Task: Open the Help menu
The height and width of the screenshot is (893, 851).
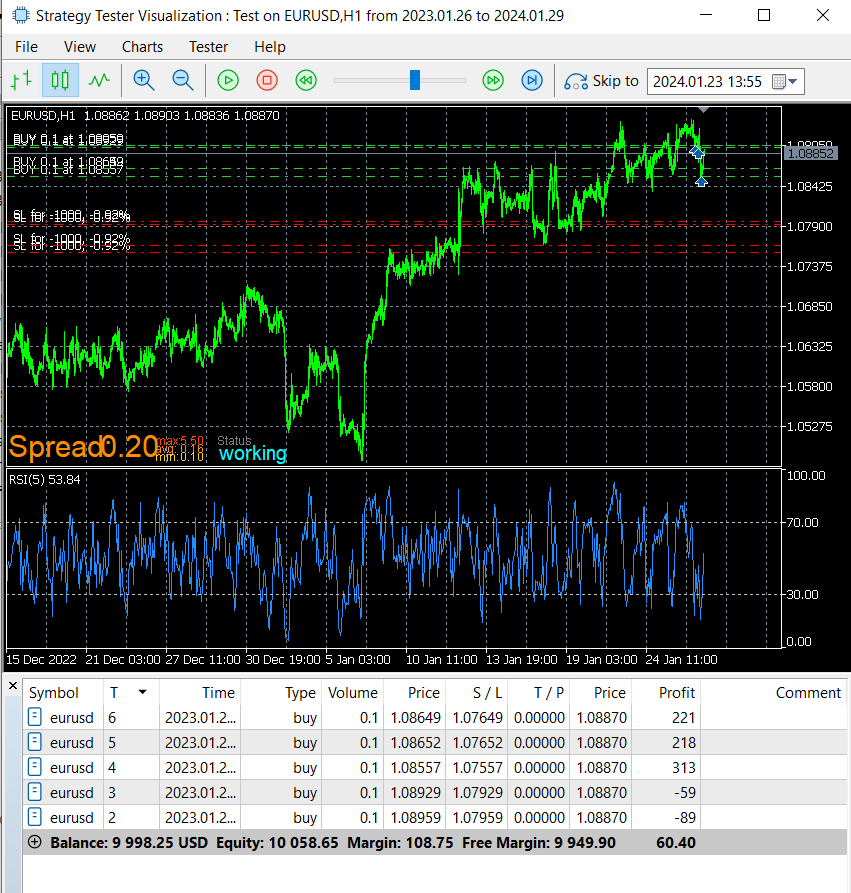Action: point(269,47)
